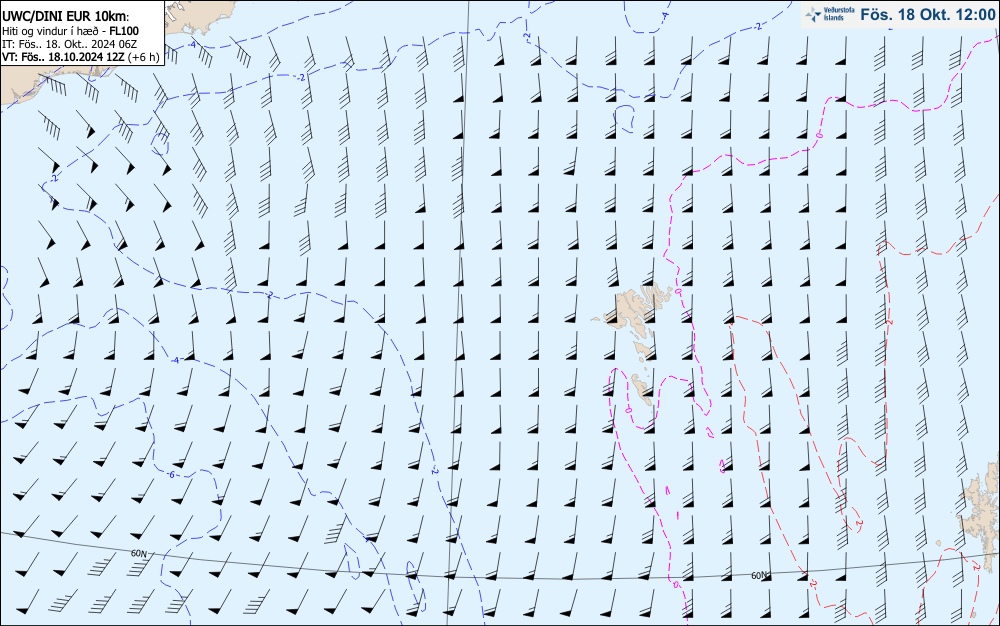
Task: Click the "-6" blue isotherm label
Action: pyautogui.click(x=170, y=475)
